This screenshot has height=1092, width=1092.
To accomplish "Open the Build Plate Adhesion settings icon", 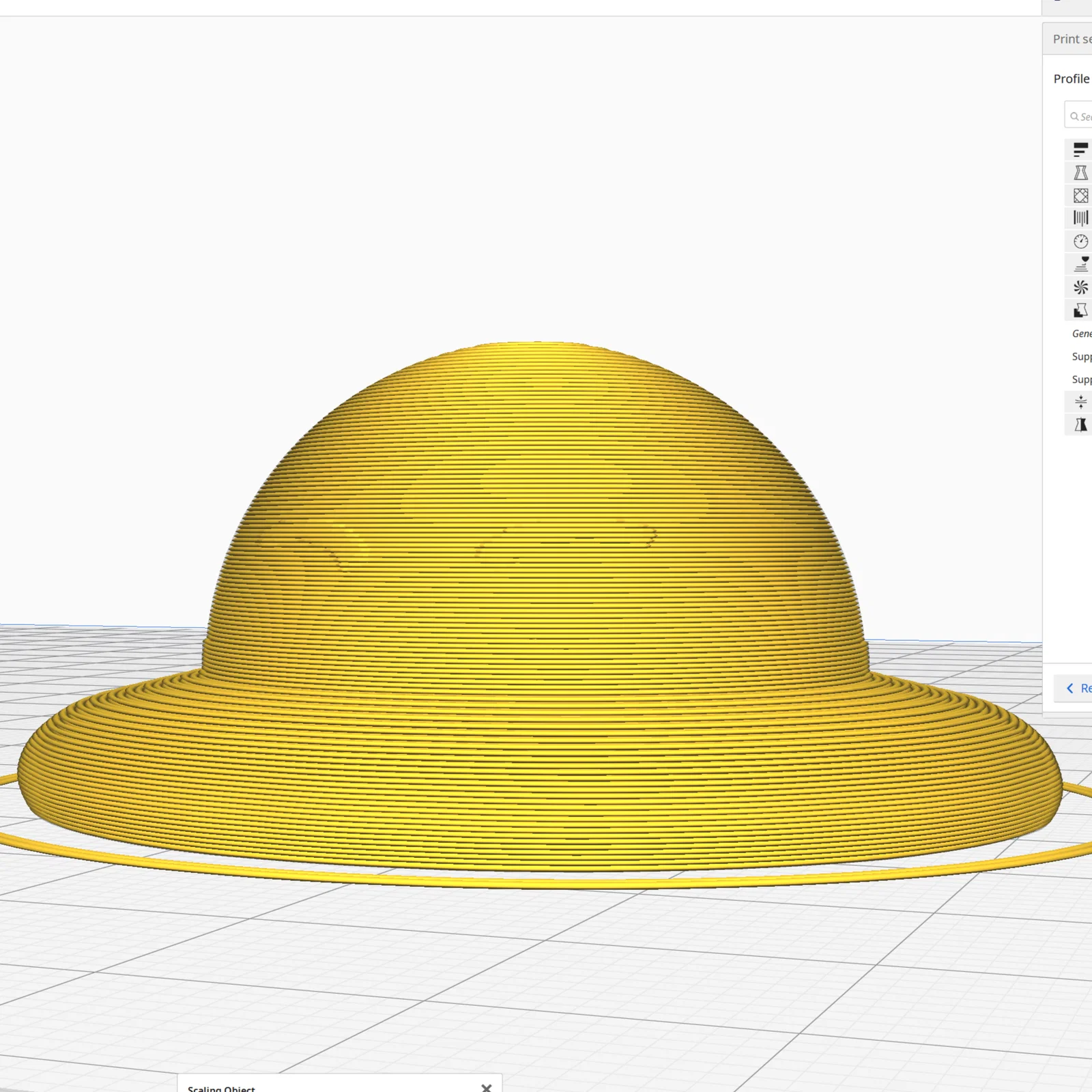I will pos(1080,402).
